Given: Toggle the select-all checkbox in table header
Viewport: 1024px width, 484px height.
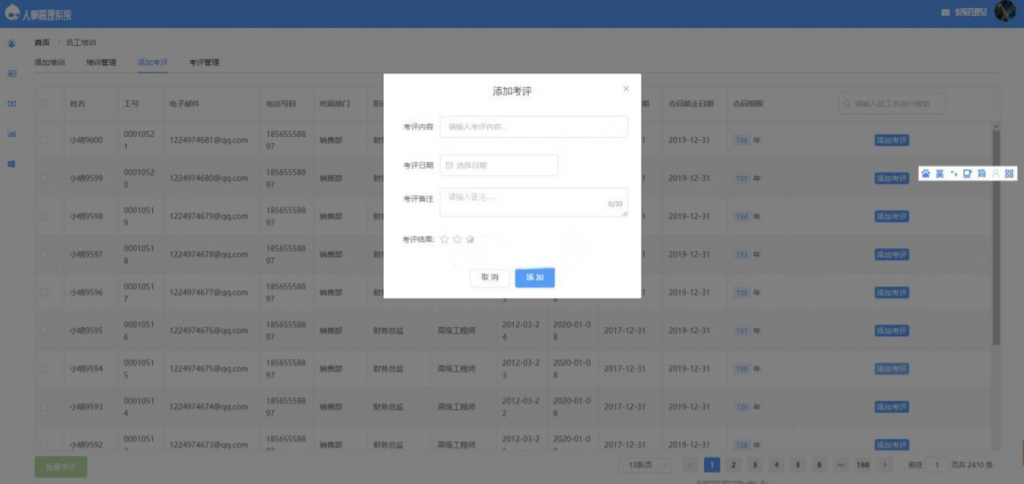Looking at the screenshot, I should click(x=44, y=103).
